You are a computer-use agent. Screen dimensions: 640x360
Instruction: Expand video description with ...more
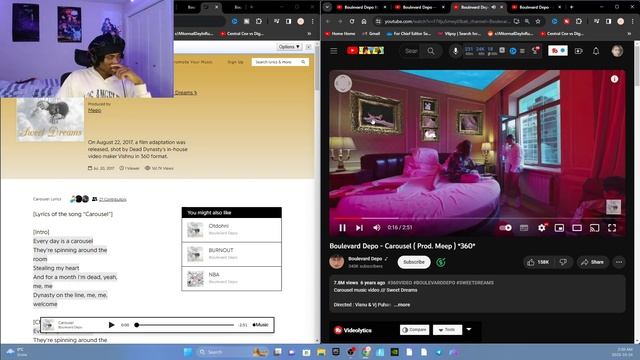(402, 304)
